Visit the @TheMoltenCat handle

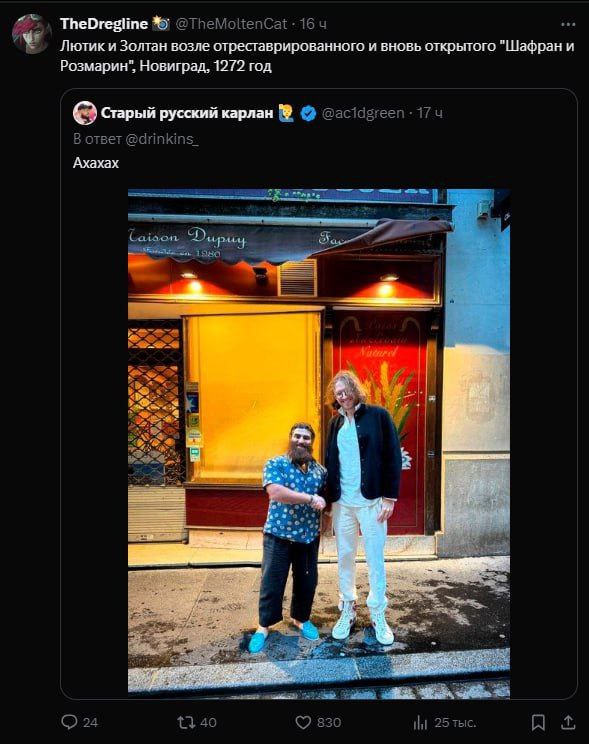tap(231, 24)
